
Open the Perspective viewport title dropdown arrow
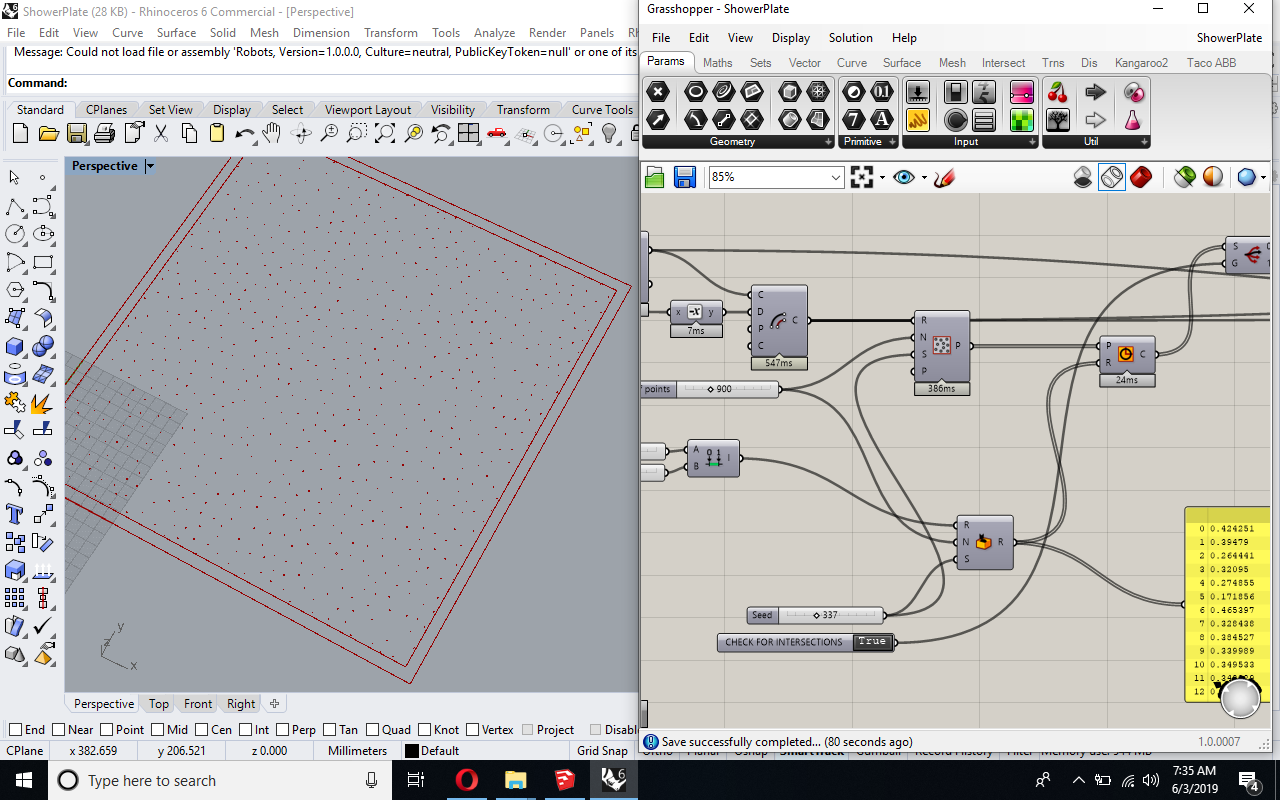[x=150, y=166]
